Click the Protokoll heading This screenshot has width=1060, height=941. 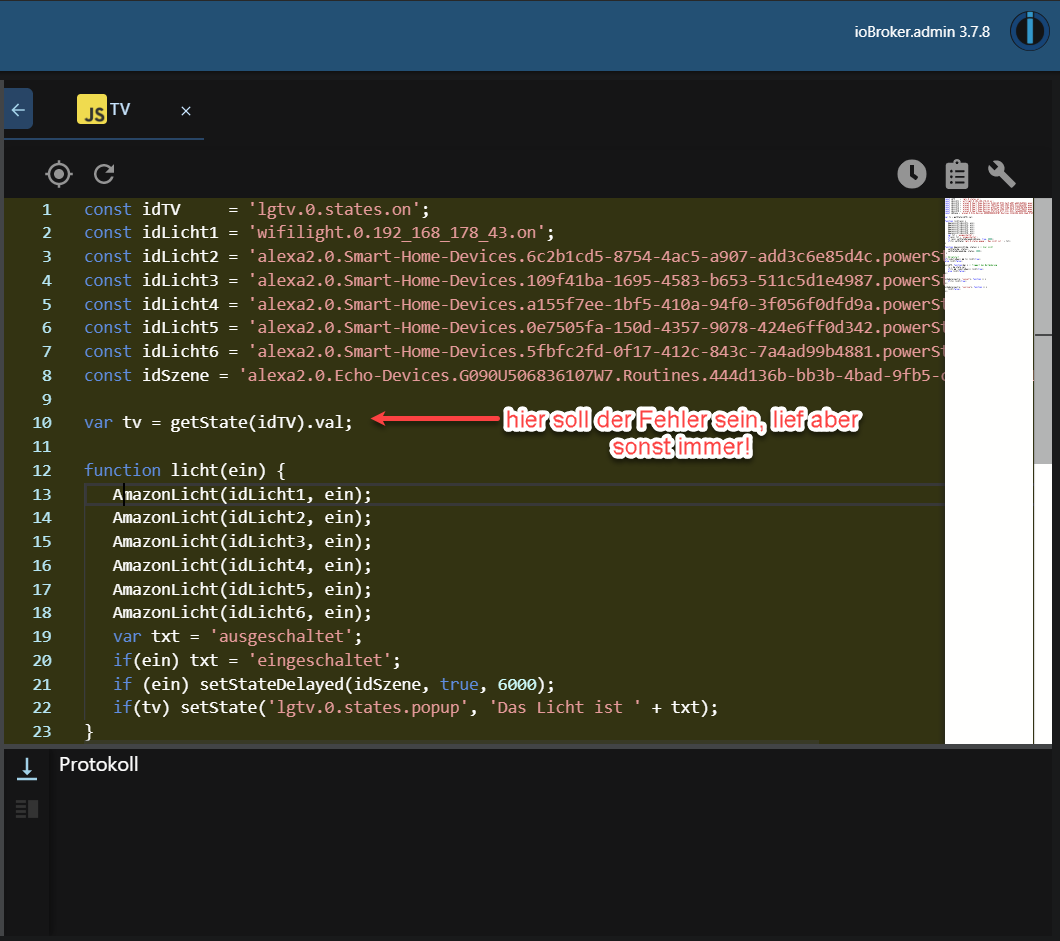click(99, 765)
